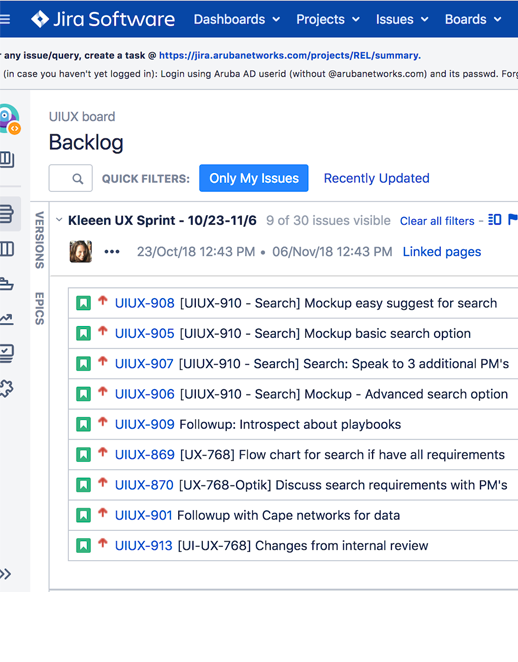Click priority arrow icon of UIUX-901
The height and width of the screenshot is (662, 518).
[x=103, y=513]
